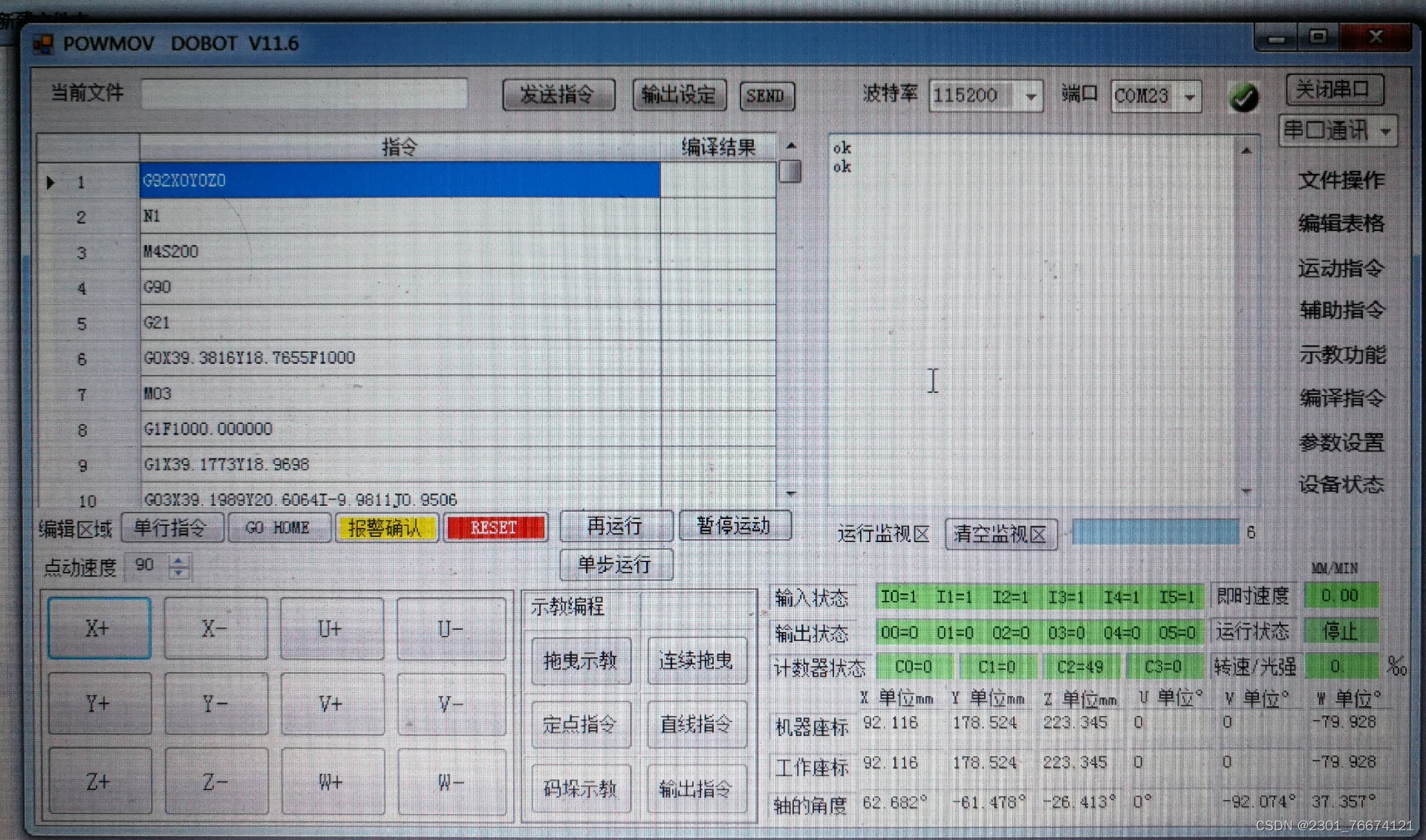The width and height of the screenshot is (1426, 840).
Task: Open the 输出设定 settings button
Action: 679,95
